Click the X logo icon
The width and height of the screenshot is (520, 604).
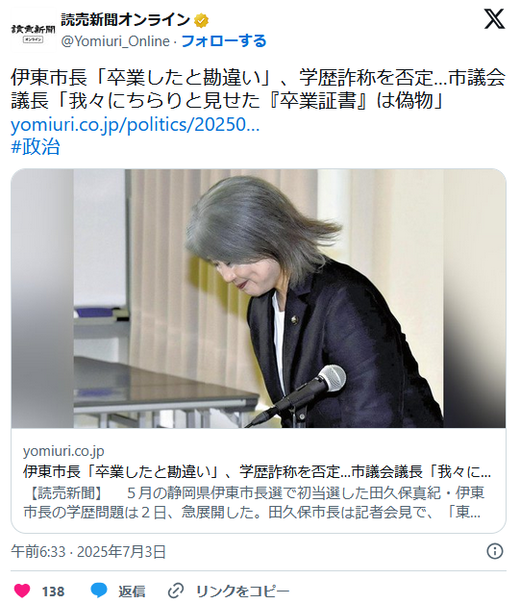[x=494, y=19]
